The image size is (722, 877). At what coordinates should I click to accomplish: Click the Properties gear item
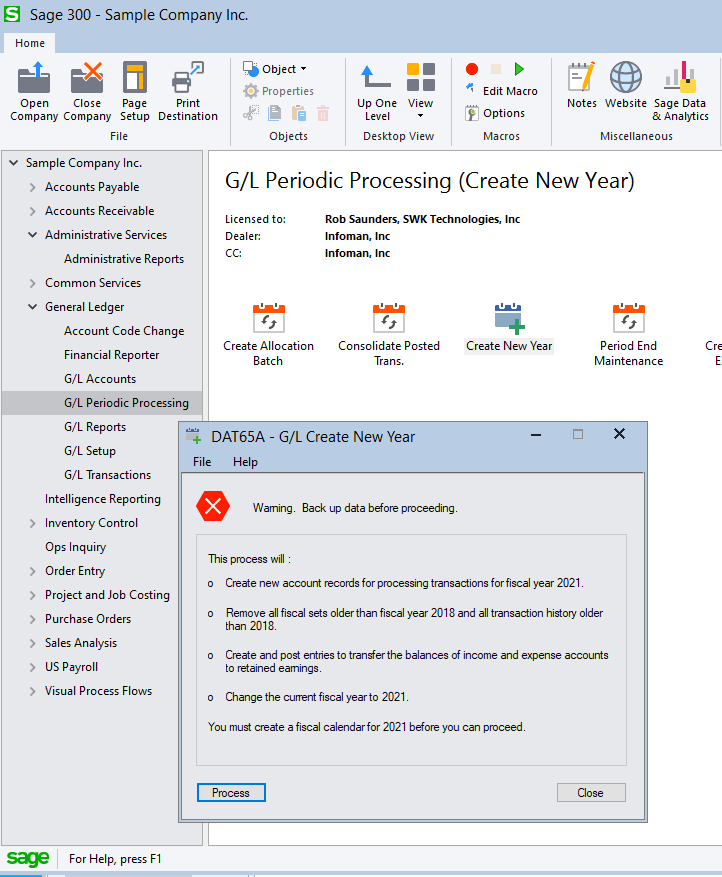(279, 91)
